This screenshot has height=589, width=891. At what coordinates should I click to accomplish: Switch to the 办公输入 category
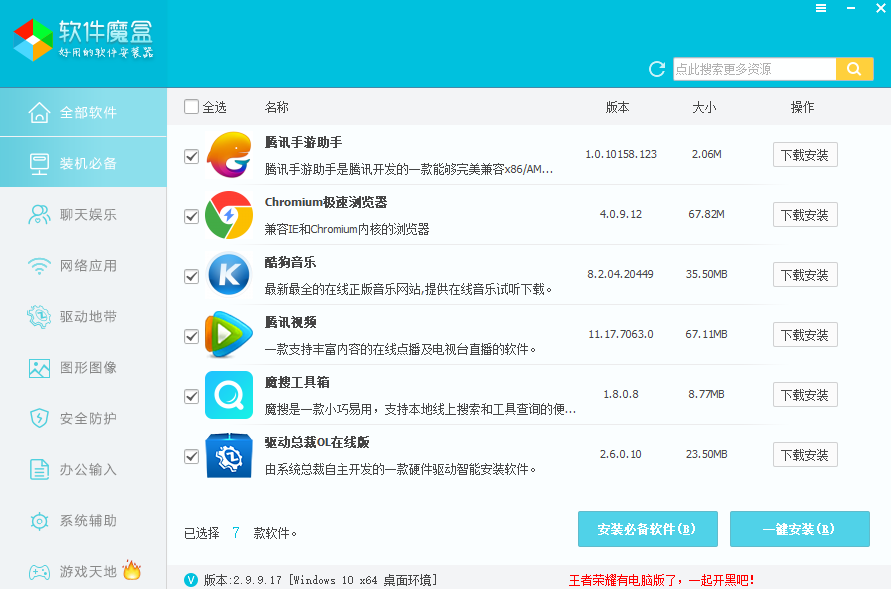(x=84, y=470)
